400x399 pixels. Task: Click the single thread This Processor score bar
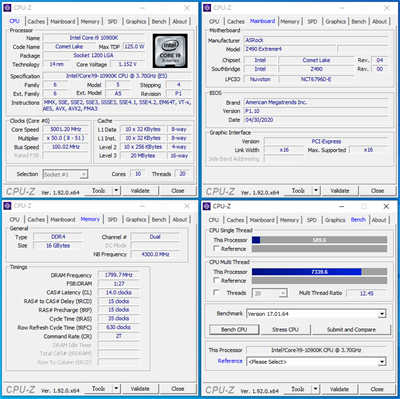coord(319,240)
